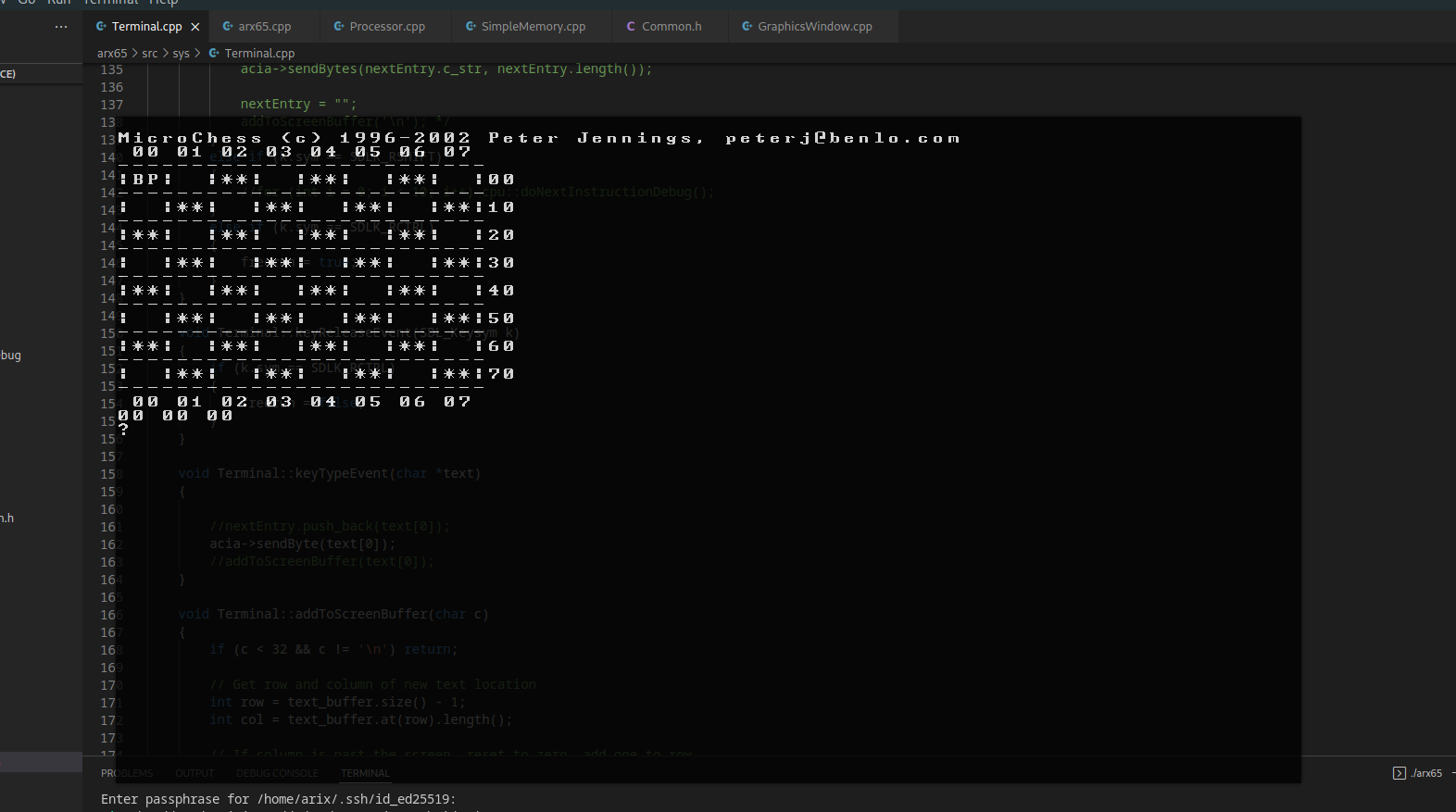
Task: Open the arx65.cpp tab
Action: click(x=264, y=27)
